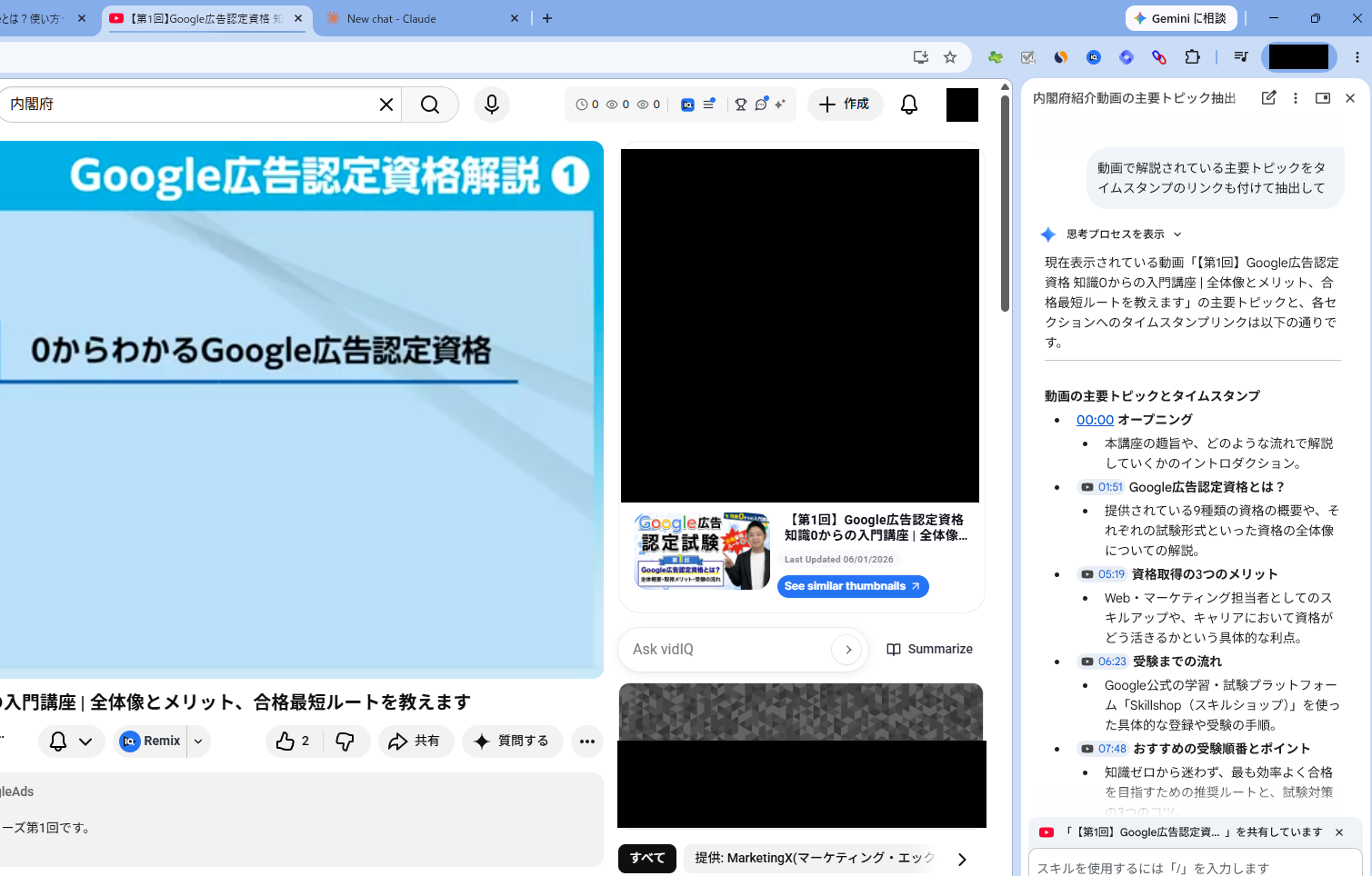Image resolution: width=1372 pixels, height=876 pixels.
Task: Click the vidIQ sparkle AI icon
Action: pos(780,105)
